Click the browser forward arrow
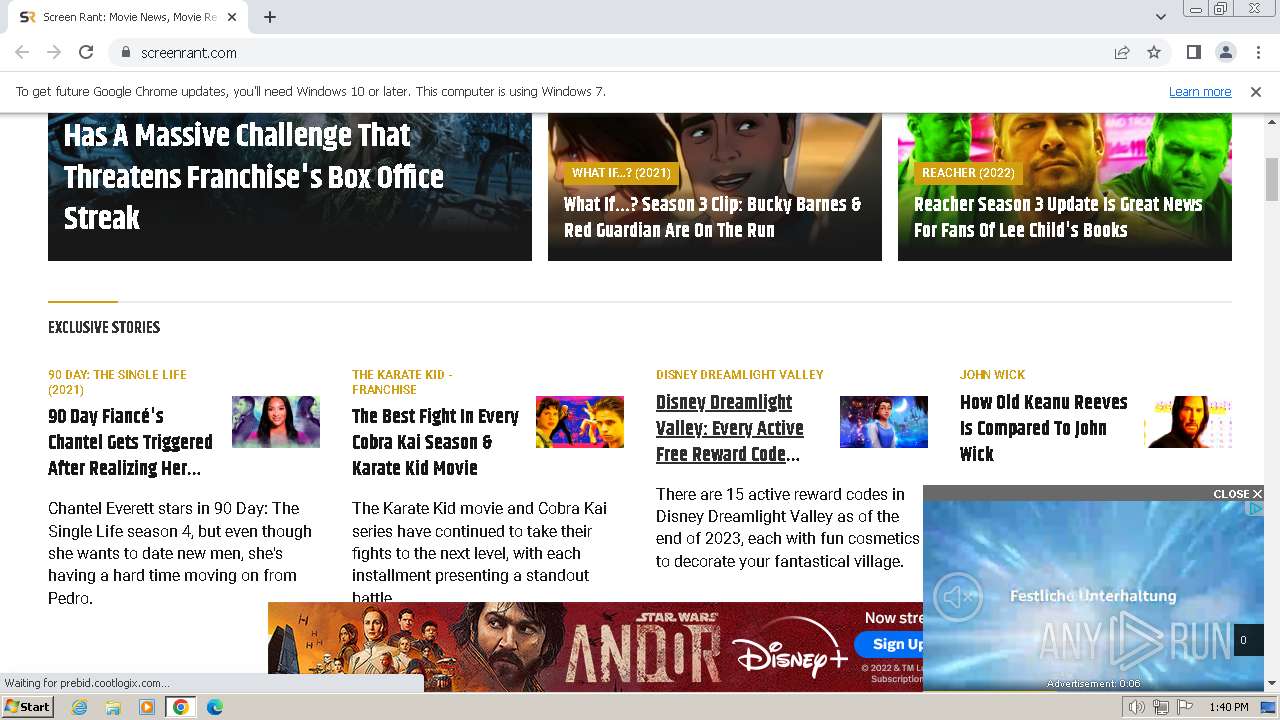1280x720 pixels. 54,52
